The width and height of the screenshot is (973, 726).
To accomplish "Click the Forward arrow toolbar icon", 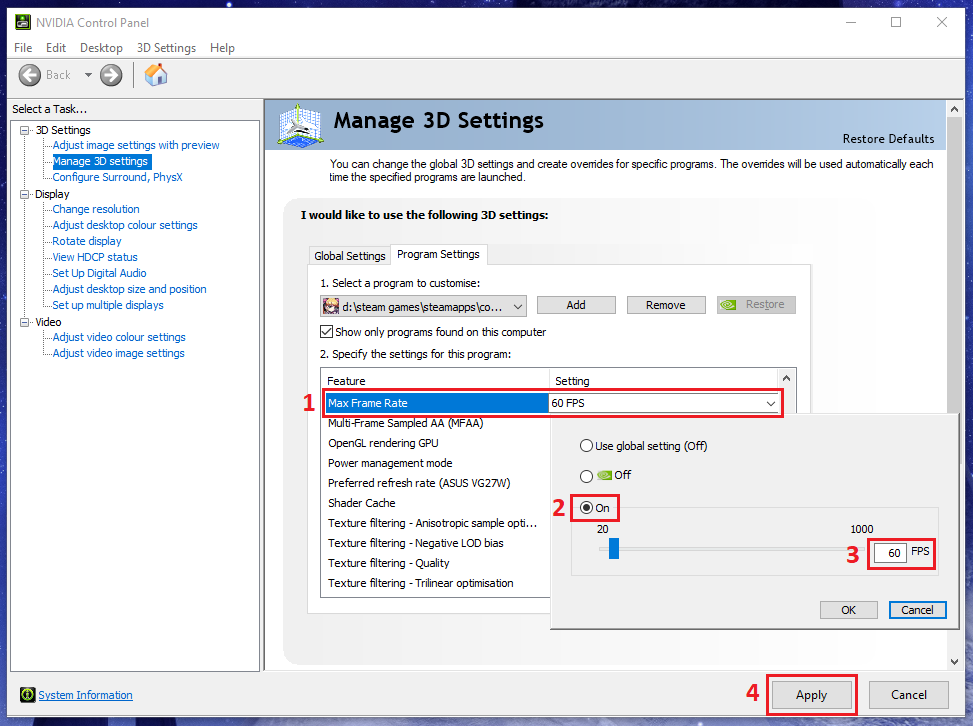I will 111,74.
